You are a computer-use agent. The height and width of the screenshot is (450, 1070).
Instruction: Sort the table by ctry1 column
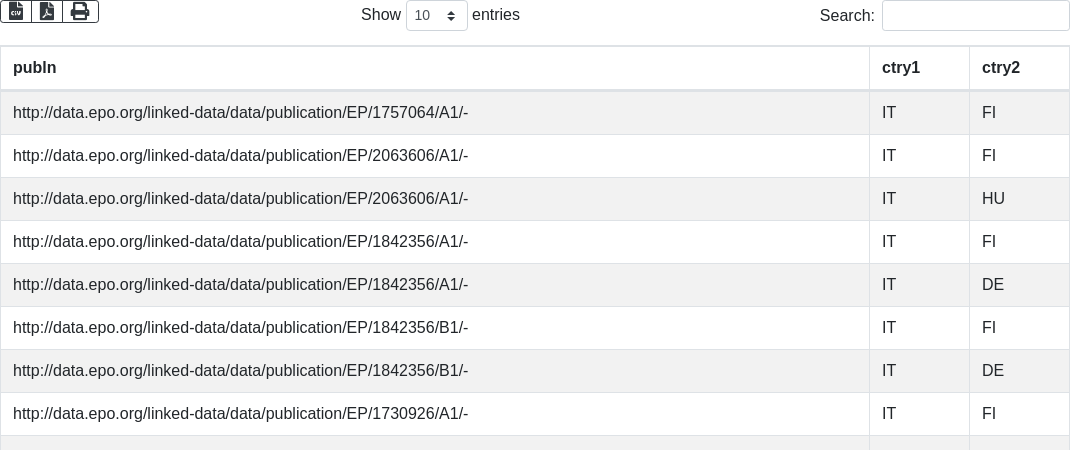point(900,68)
